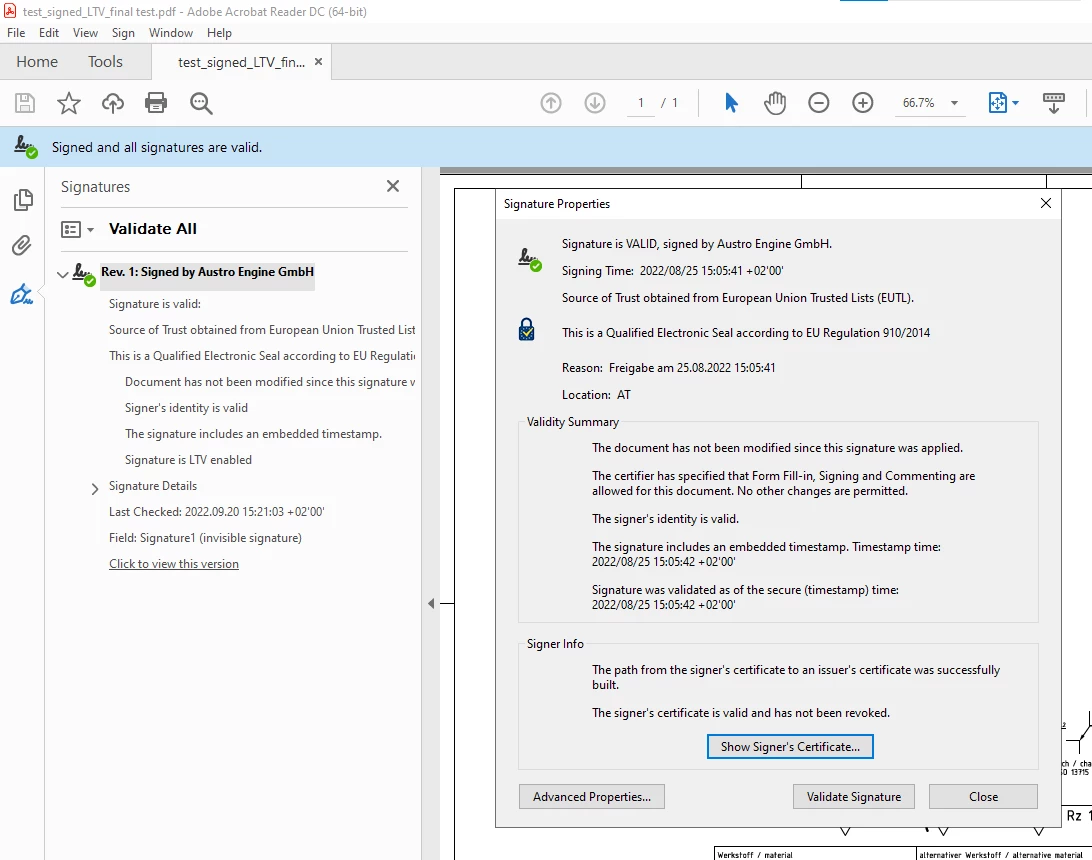Click the upload to cloud icon
Image resolution: width=1092 pixels, height=860 pixels.
coord(112,103)
